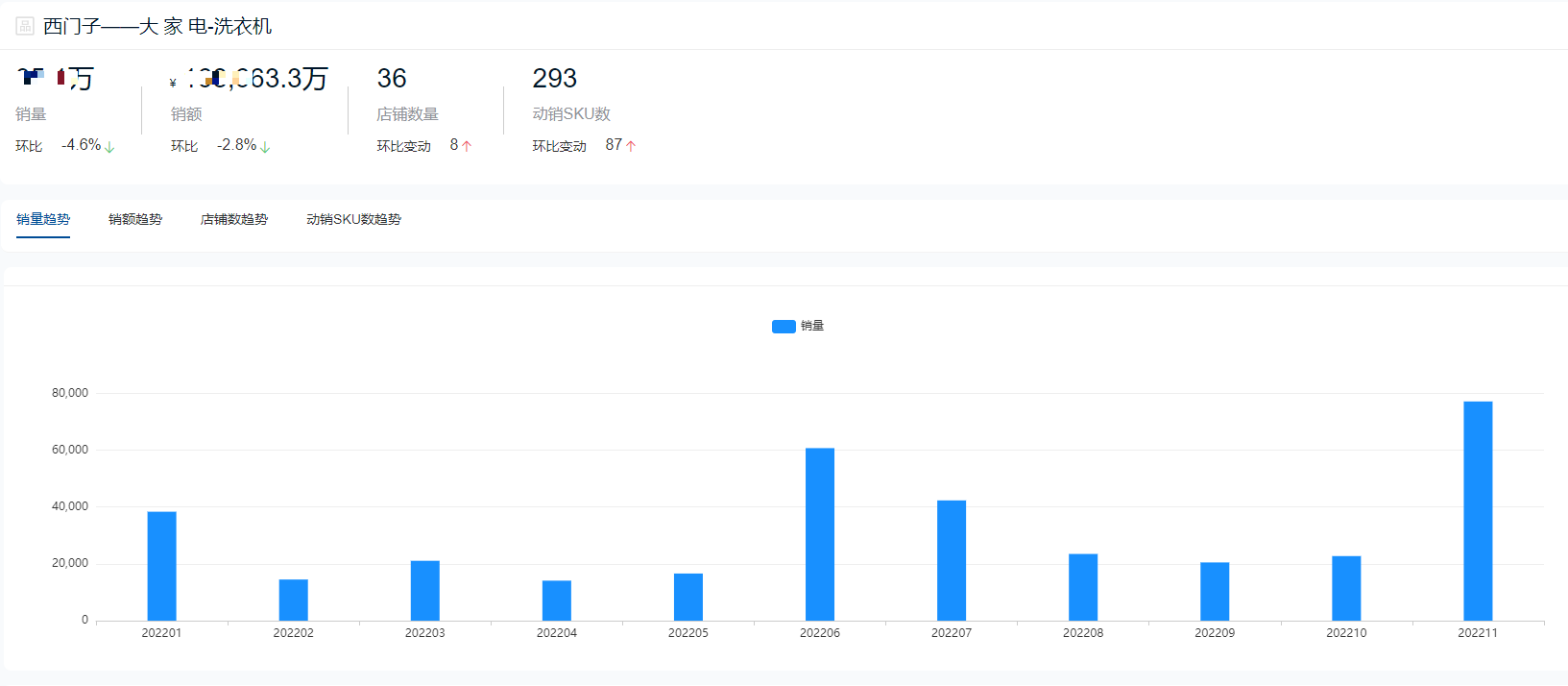Click the bar for 202201

[161, 566]
